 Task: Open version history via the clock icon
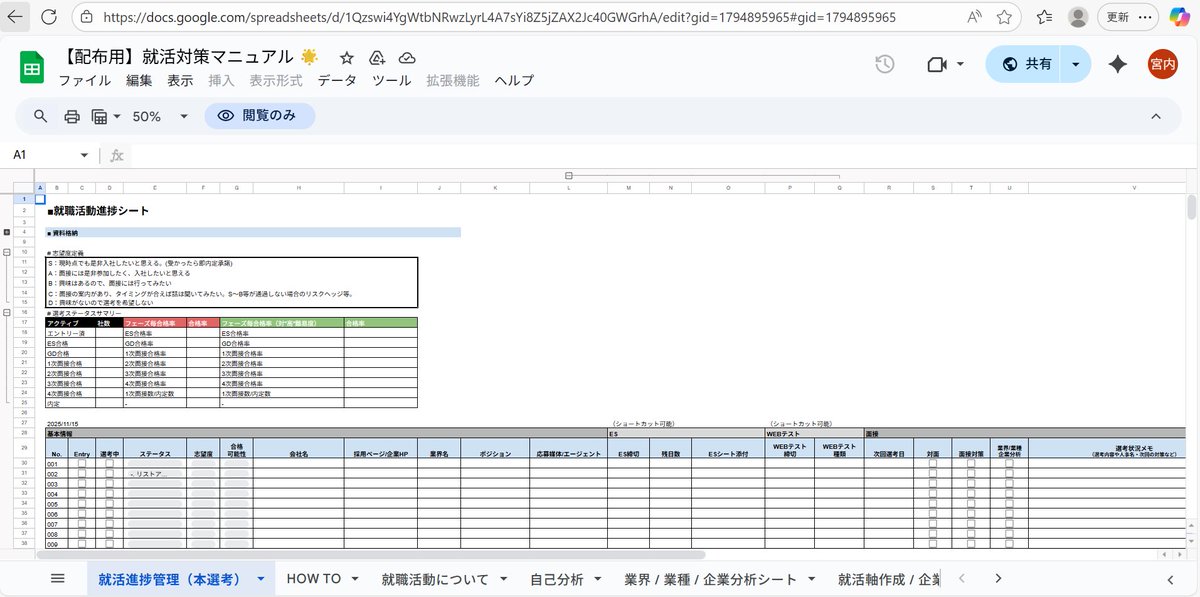[x=884, y=64]
